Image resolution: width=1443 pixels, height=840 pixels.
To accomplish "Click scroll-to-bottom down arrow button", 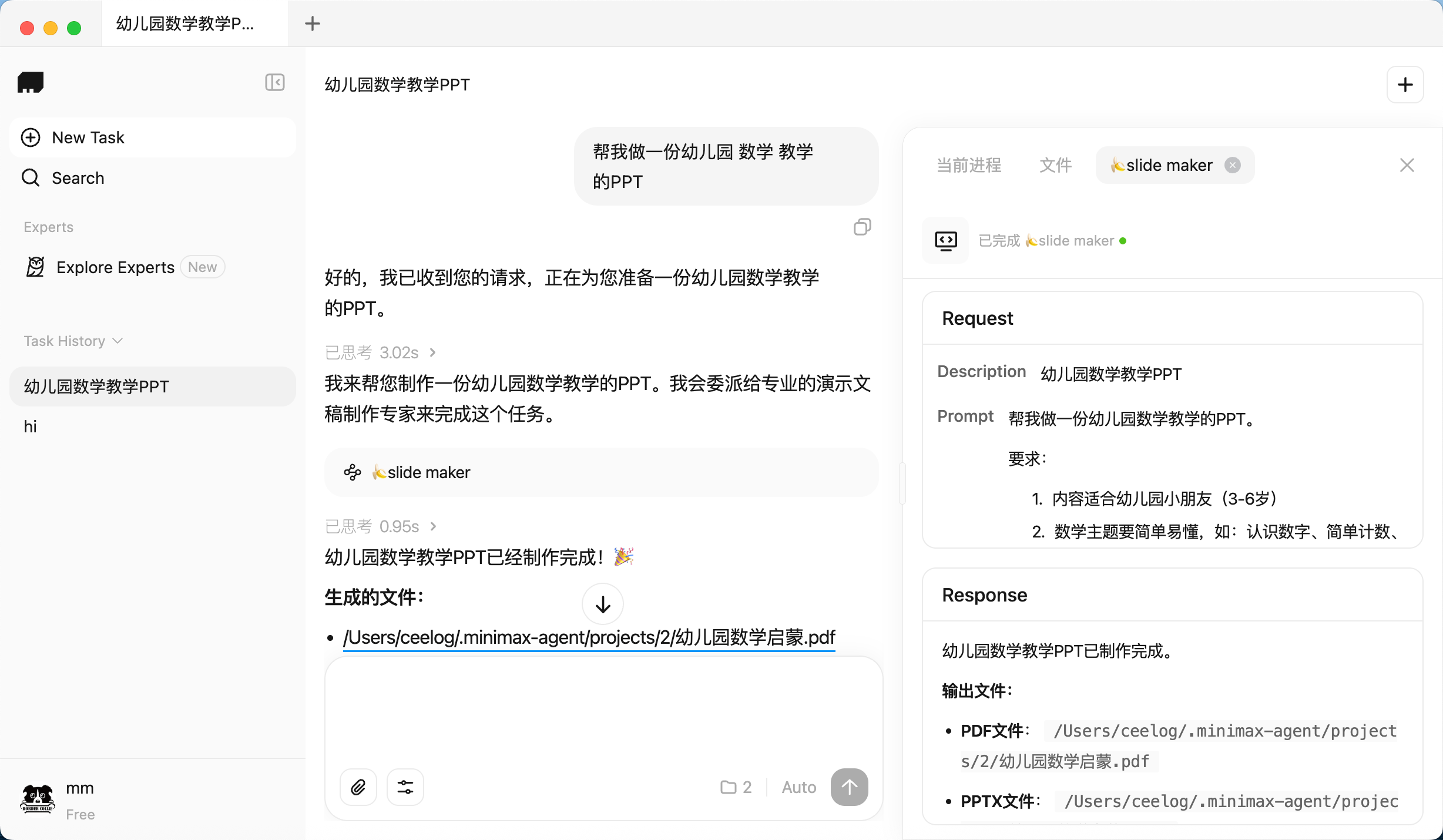I will (x=602, y=604).
